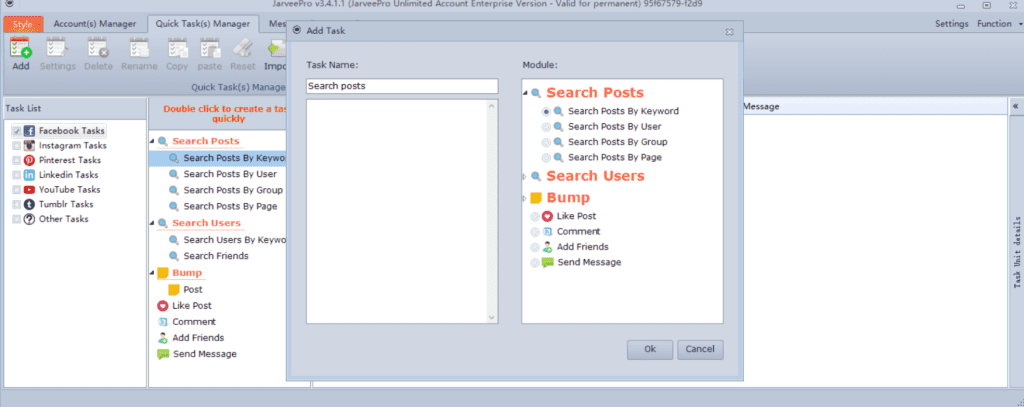
Task: Click the Copy toolbar icon
Action: [x=177, y=48]
